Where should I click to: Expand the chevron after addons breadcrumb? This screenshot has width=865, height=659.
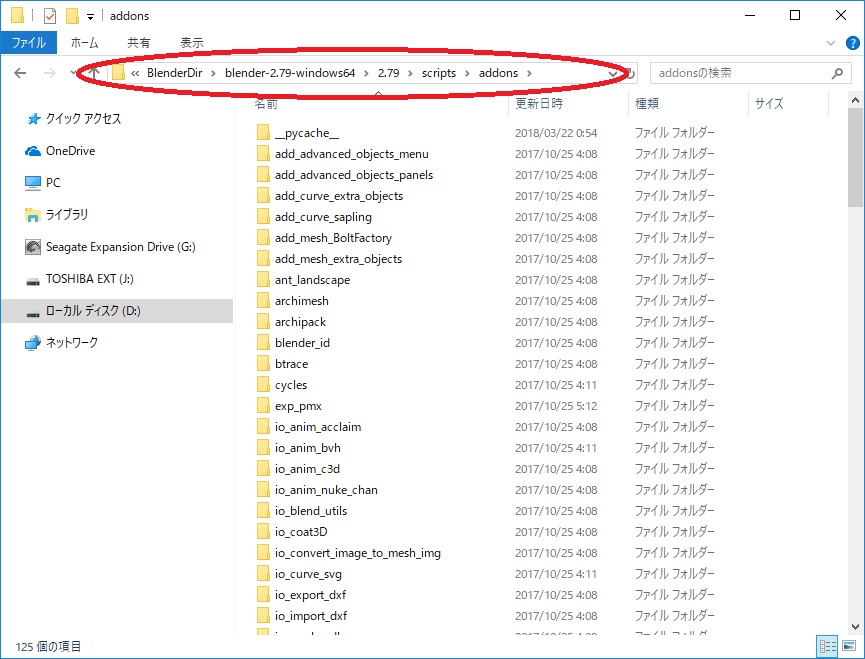(x=529, y=73)
